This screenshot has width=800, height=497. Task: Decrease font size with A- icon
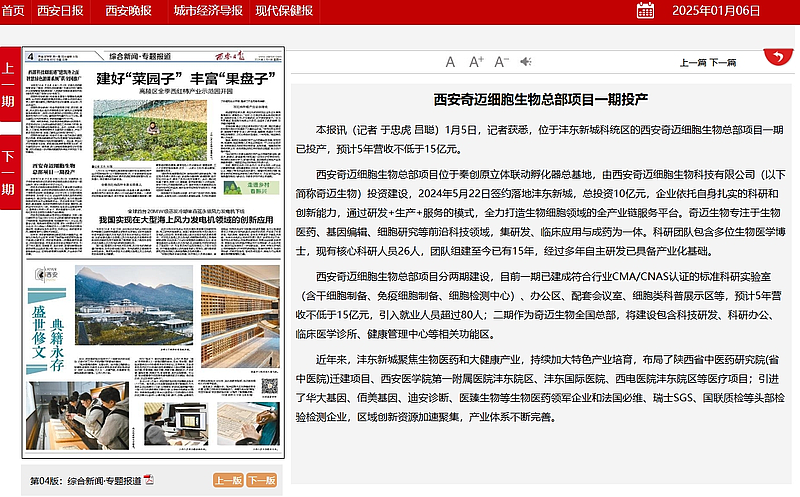[502, 62]
